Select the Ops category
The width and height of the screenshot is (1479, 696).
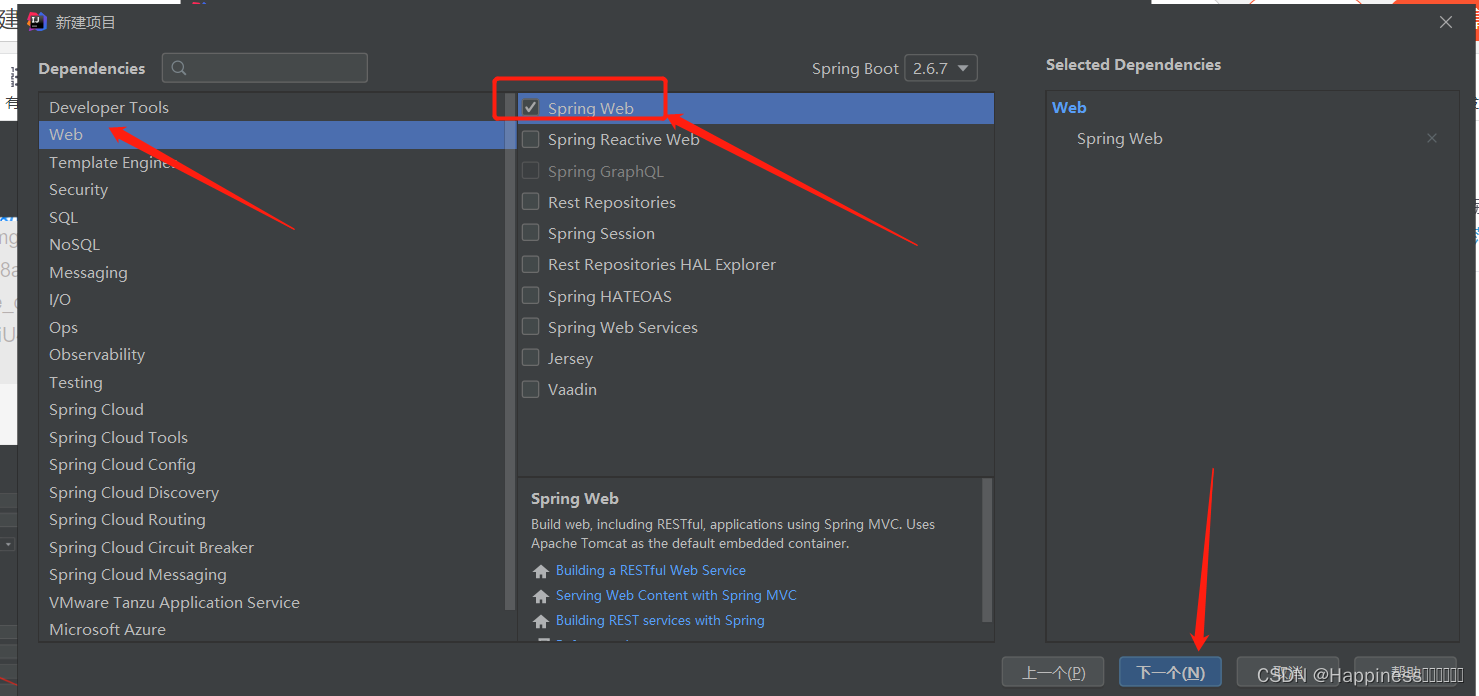pos(272,327)
